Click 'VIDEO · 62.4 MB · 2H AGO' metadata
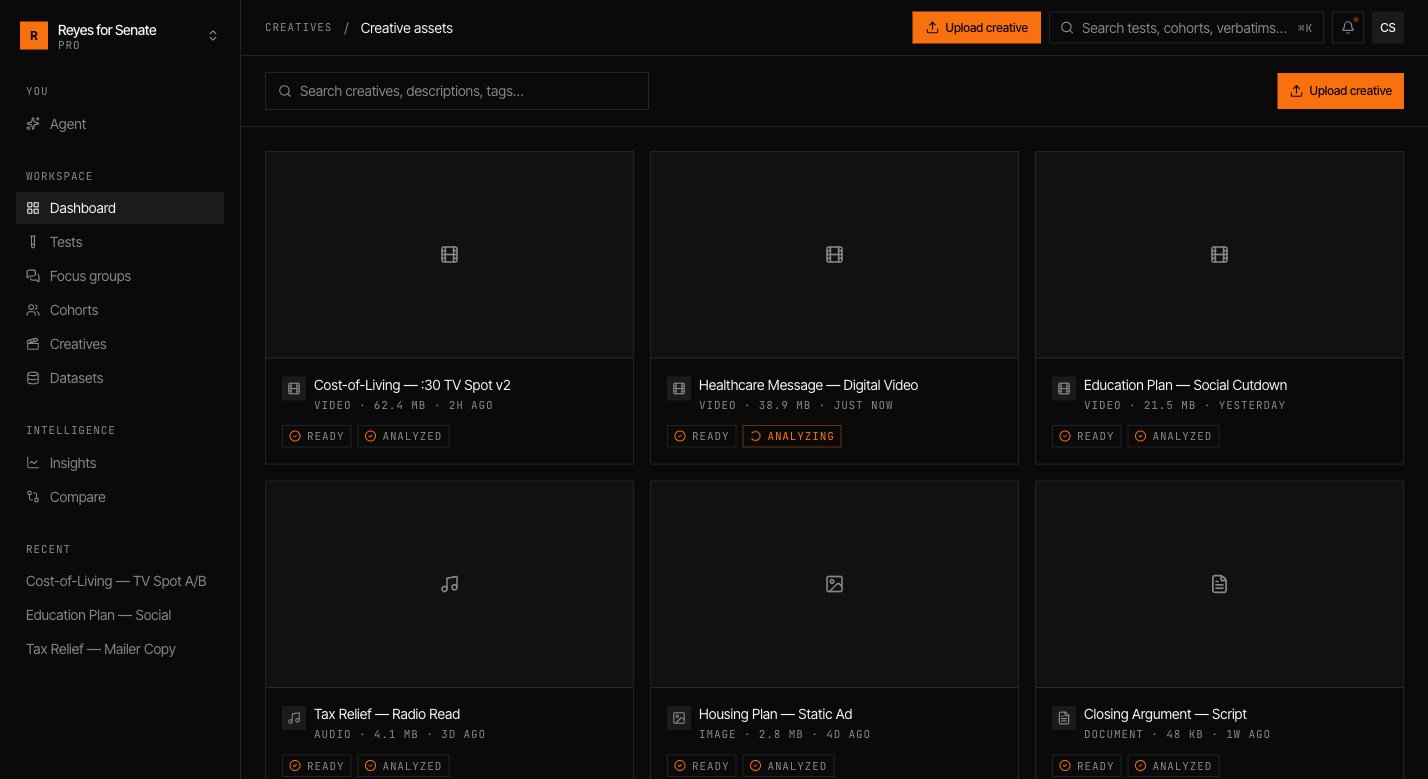Screen dimensions: 1428x779 click(x=403, y=406)
